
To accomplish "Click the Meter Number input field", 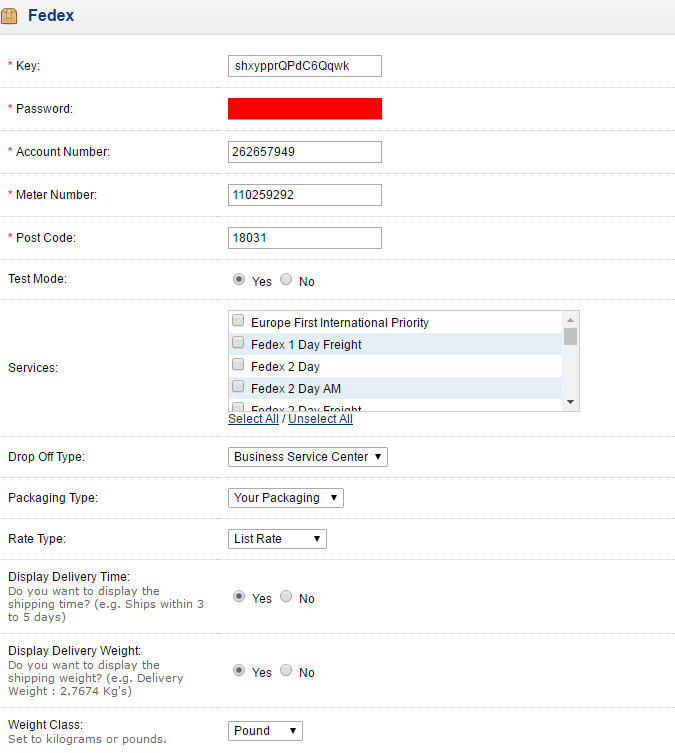I will [305, 195].
